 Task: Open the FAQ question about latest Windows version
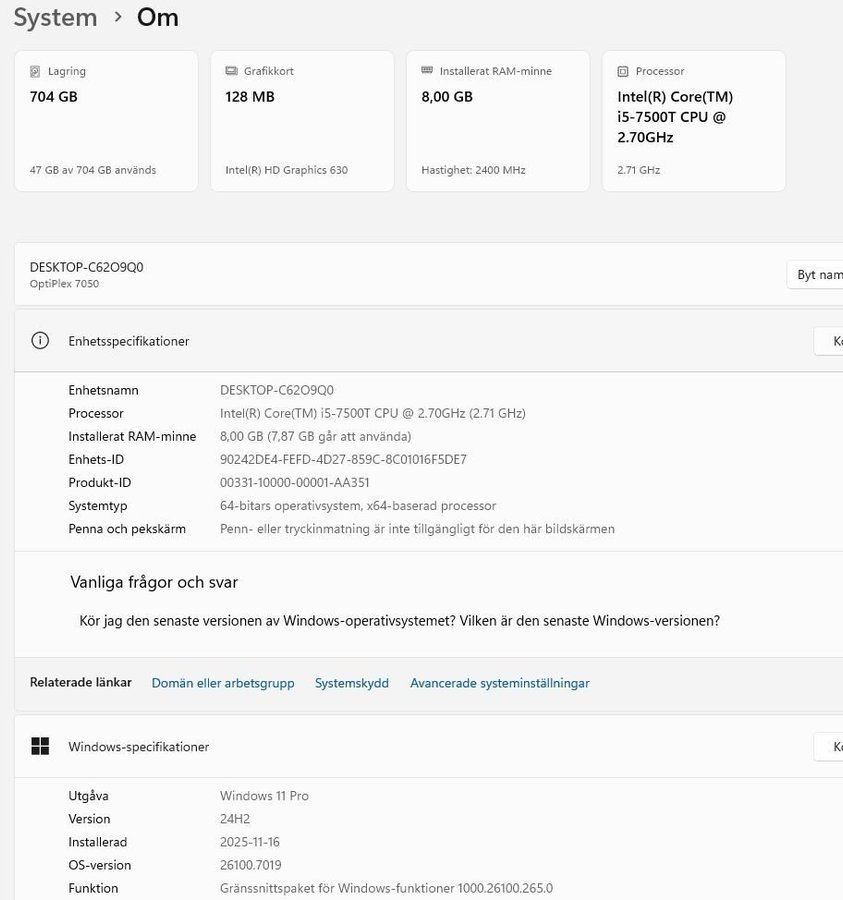pyautogui.click(x=400, y=620)
